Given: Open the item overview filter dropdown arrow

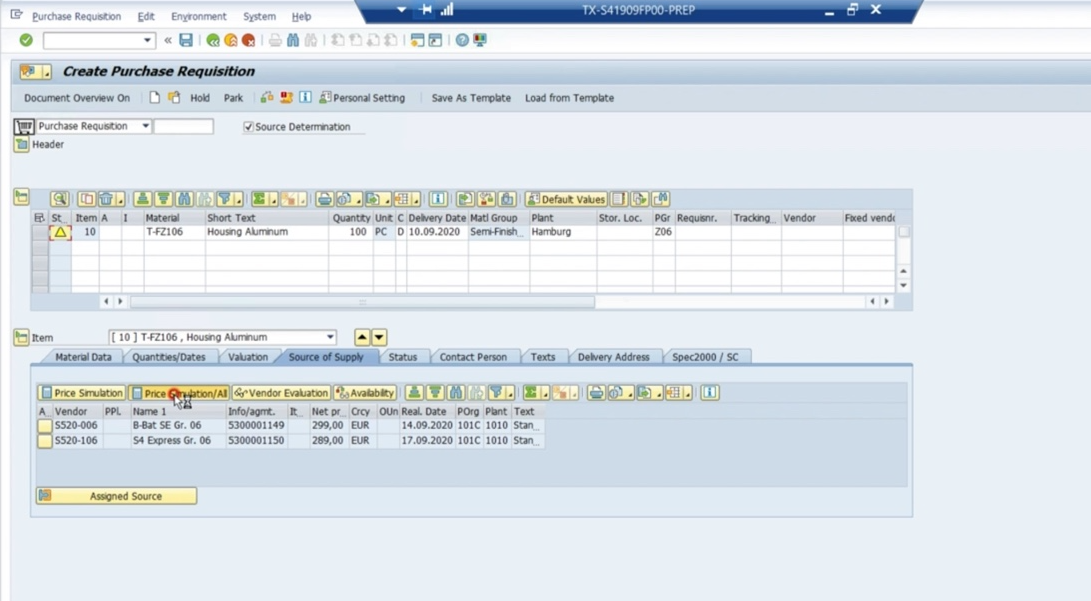Looking at the screenshot, I should [239, 200].
